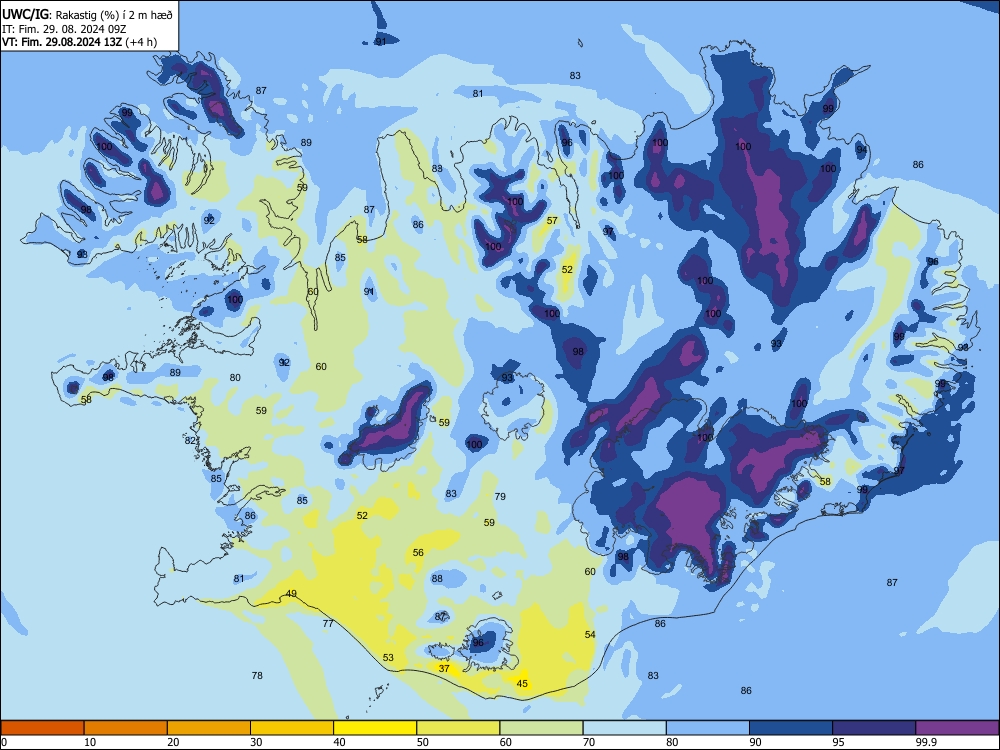Click the map humidity value '57'
The width and height of the screenshot is (1000, 750).
coord(552,221)
